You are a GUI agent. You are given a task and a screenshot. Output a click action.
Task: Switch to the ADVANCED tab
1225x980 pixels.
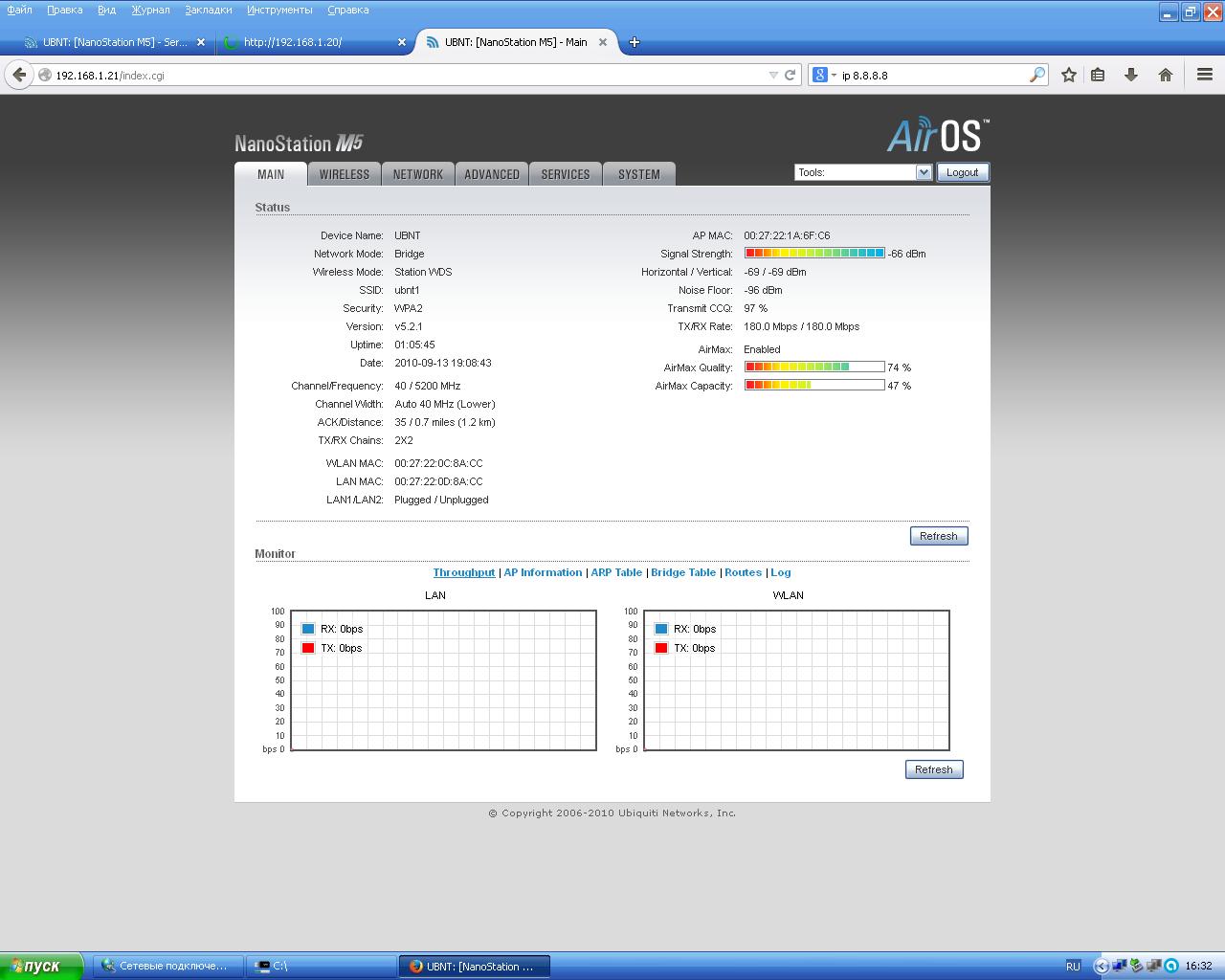[x=492, y=174]
